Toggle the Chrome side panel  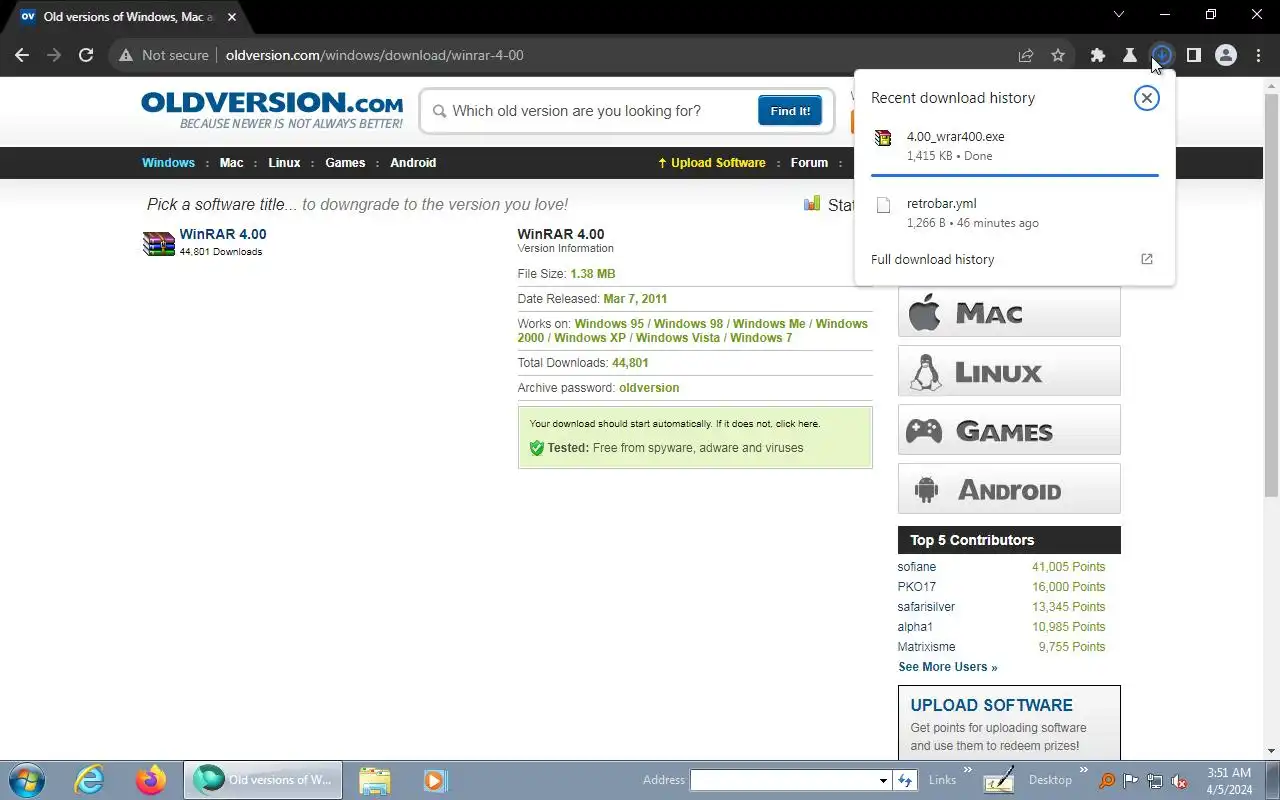coord(1193,55)
